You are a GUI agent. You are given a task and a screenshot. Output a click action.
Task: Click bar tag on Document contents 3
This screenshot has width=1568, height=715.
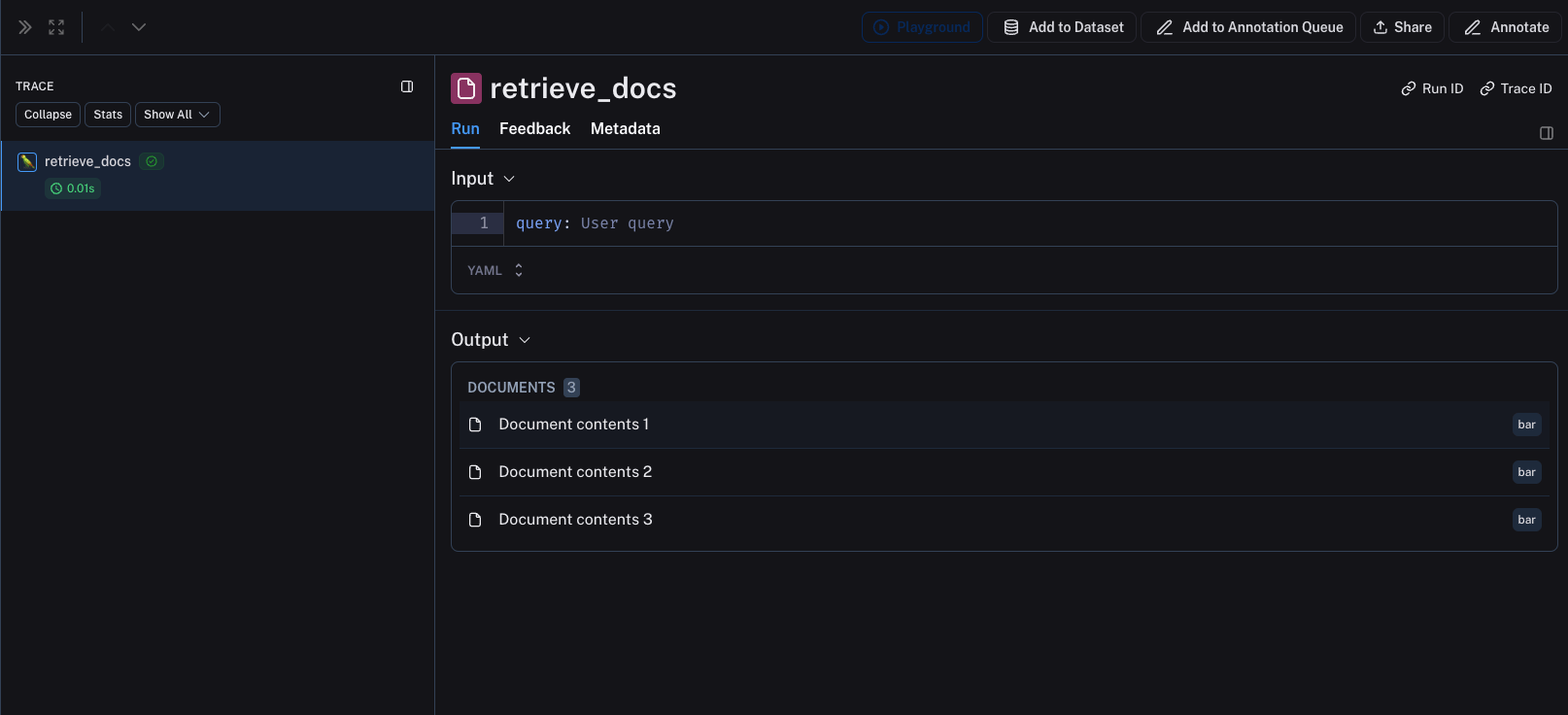1527,520
